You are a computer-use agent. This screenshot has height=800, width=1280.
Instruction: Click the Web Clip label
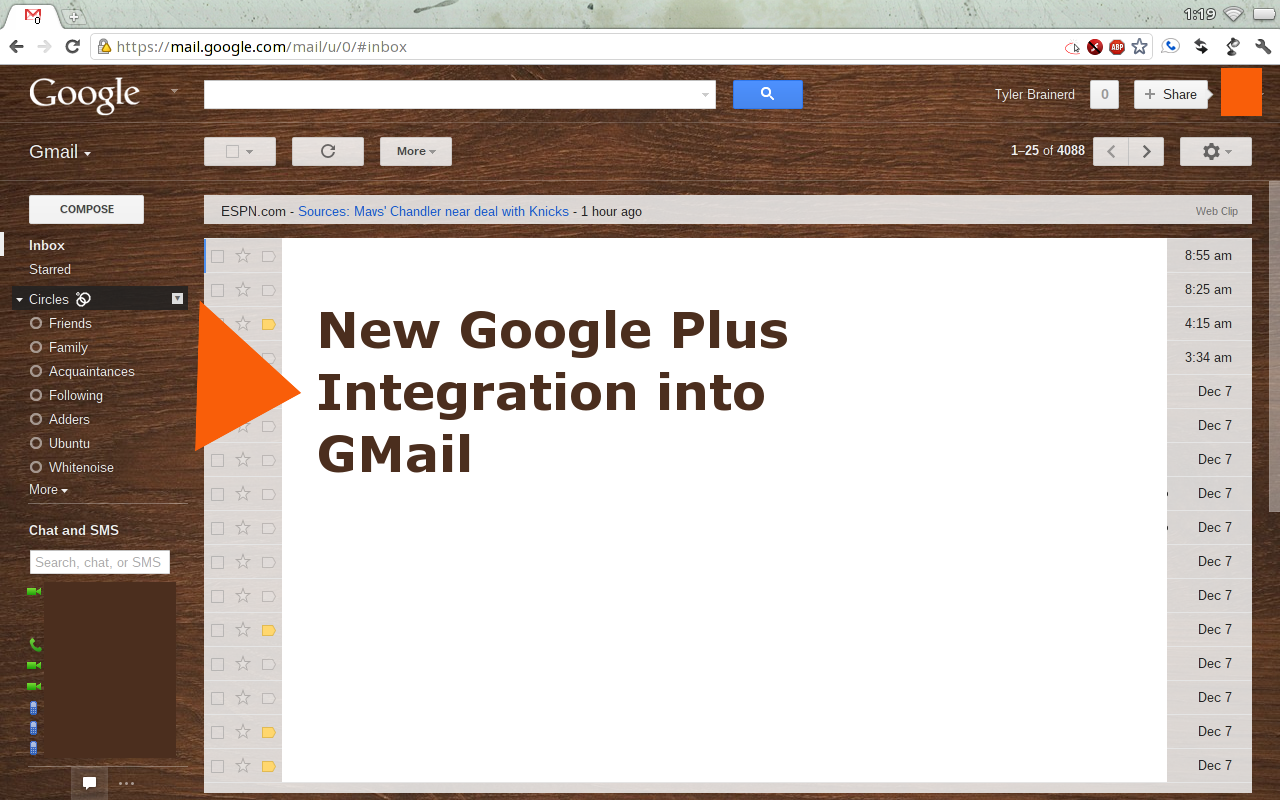pos(1216,211)
